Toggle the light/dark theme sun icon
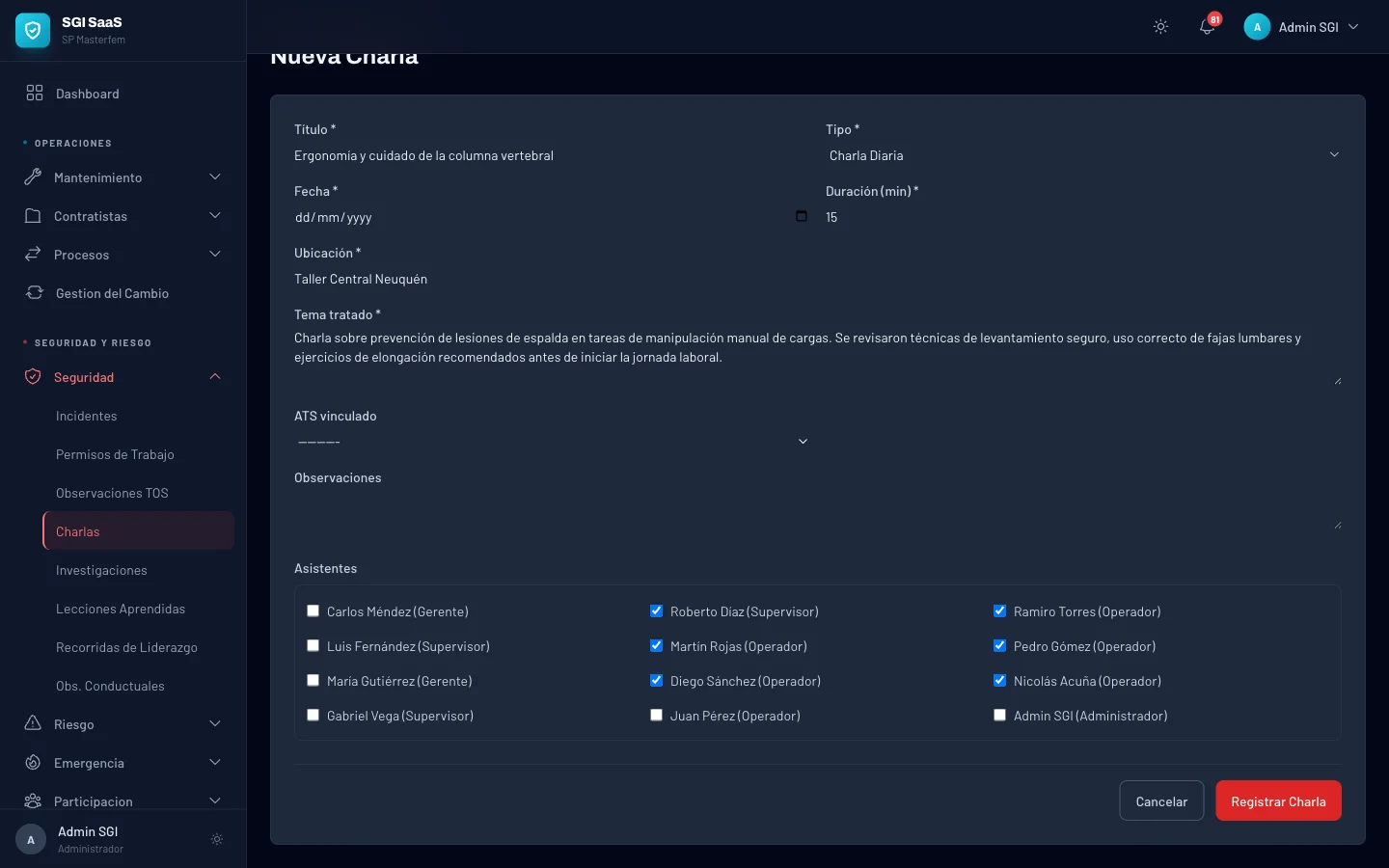1389x868 pixels. 1160,27
